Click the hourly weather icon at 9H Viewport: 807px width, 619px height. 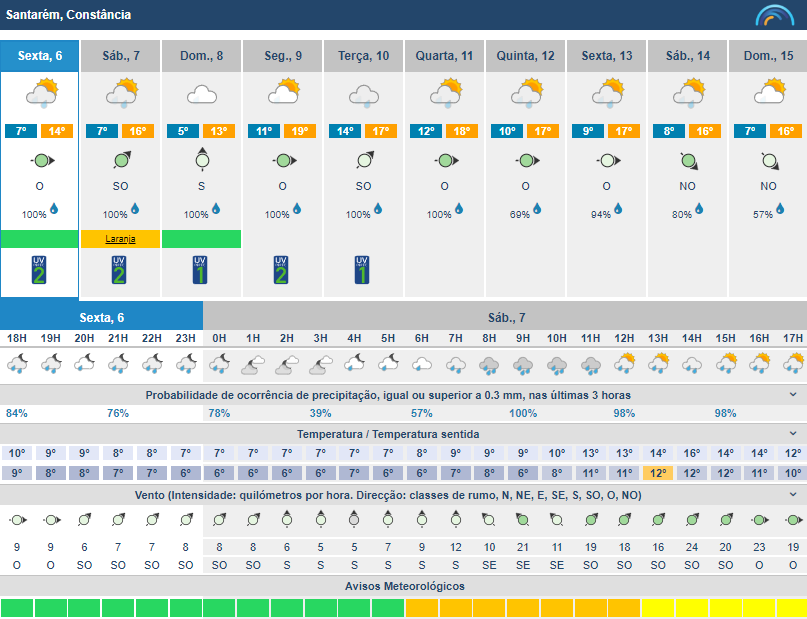click(523, 364)
